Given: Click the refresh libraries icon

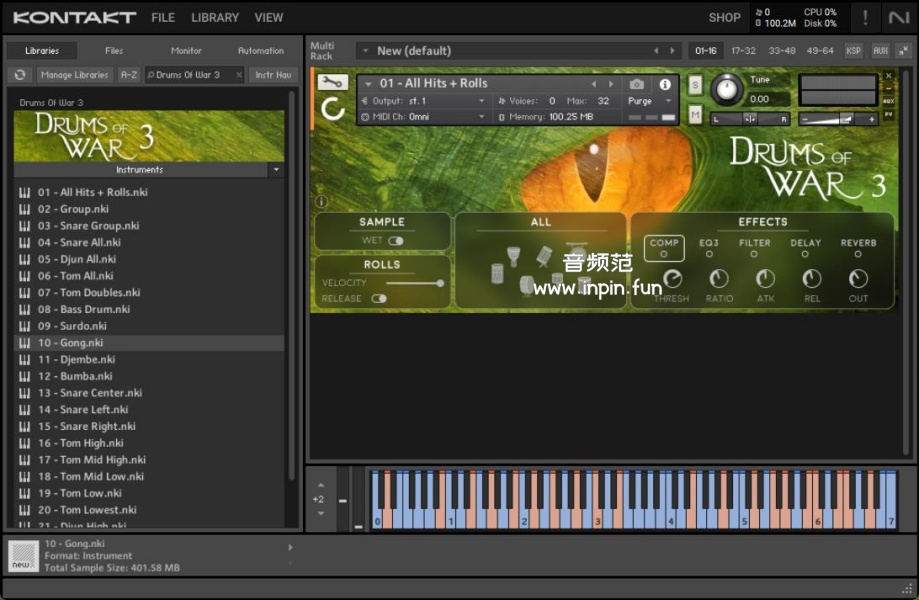Looking at the screenshot, I should tap(20, 75).
